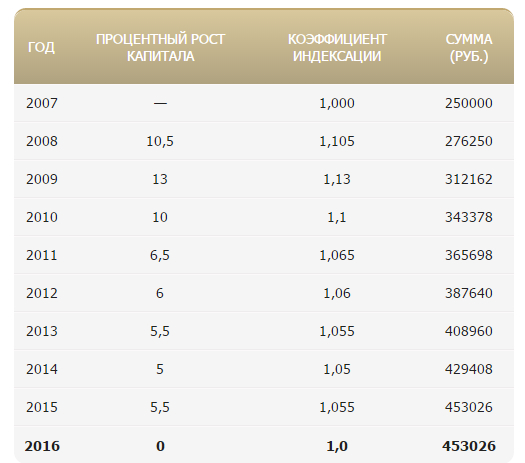Select coefficient 1,065
This screenshot has width=525, height=463.
tap(337, 255)
